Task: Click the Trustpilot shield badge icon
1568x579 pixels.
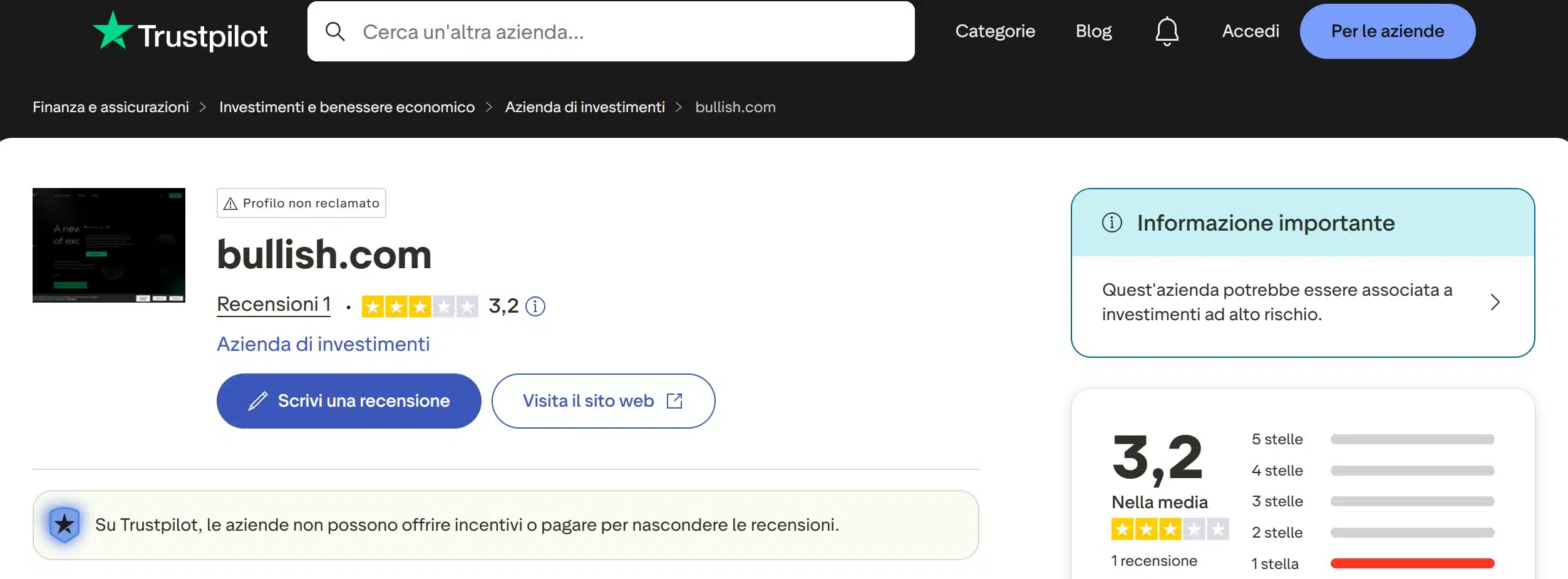Action: point(64,524)
